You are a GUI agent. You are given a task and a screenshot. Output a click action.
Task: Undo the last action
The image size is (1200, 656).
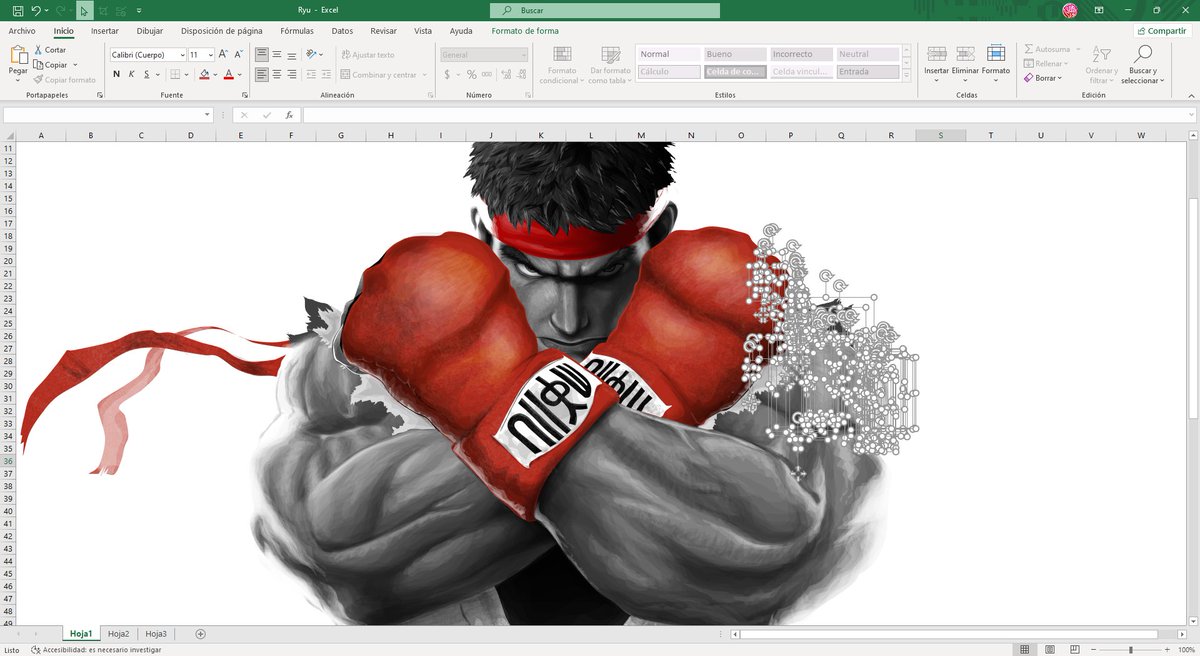point(36,10)
